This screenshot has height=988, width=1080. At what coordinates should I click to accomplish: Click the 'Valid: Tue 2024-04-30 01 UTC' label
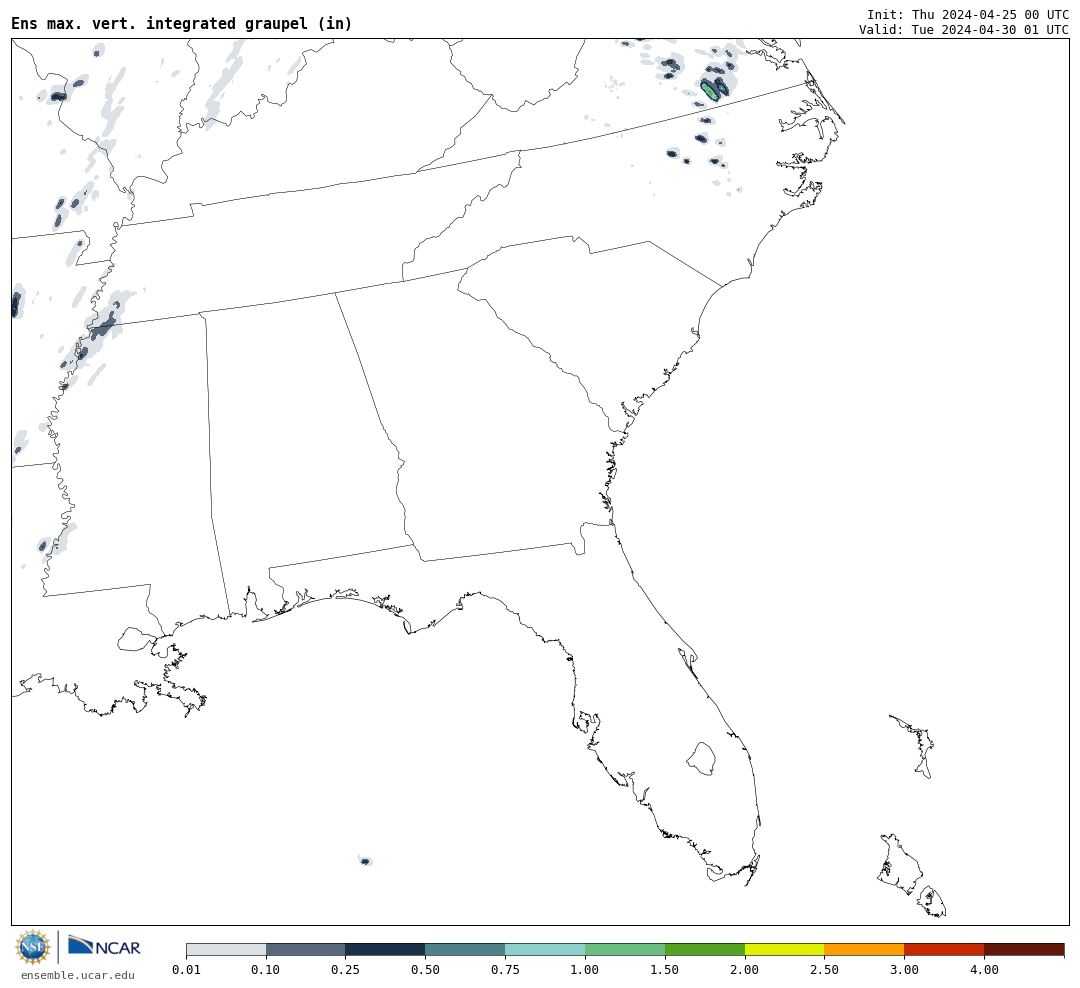point(964,30)
